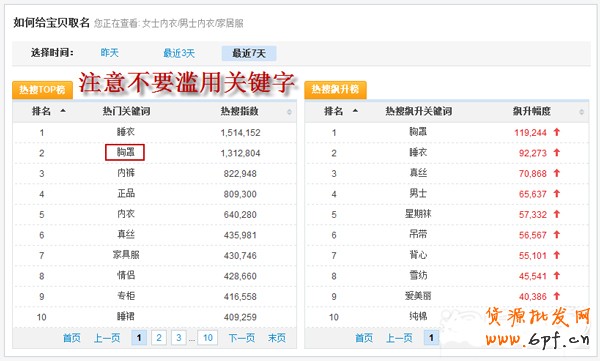
Task: Select the 最近7天 time filter
Action: tap(249, 53)
